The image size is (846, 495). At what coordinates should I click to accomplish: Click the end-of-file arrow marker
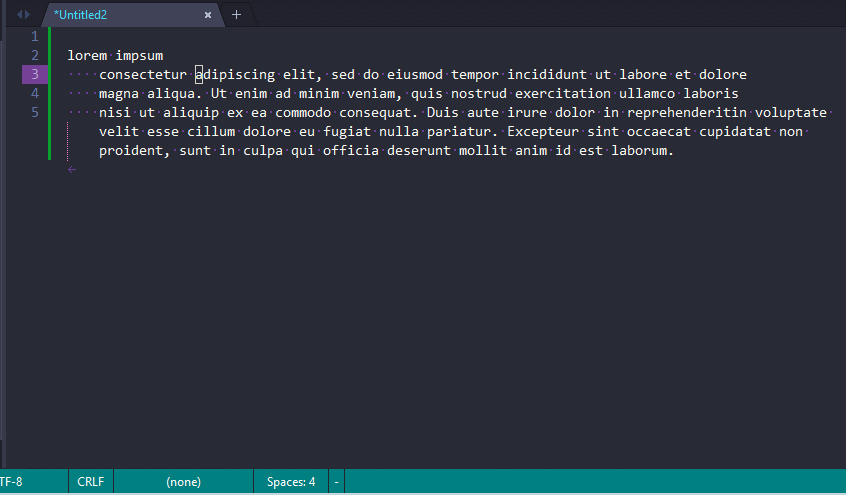pos(71,170)
